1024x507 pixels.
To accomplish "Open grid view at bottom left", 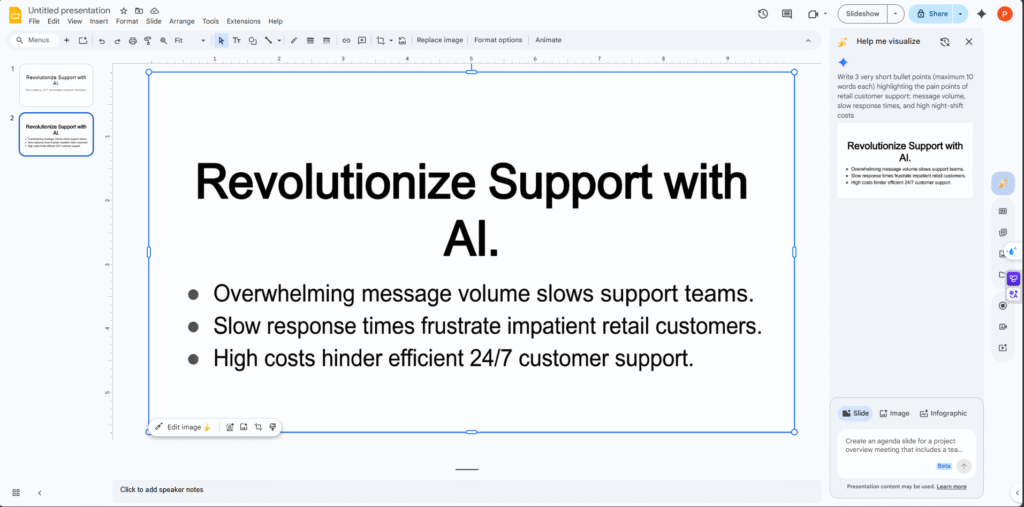I will tap(16, 492).
